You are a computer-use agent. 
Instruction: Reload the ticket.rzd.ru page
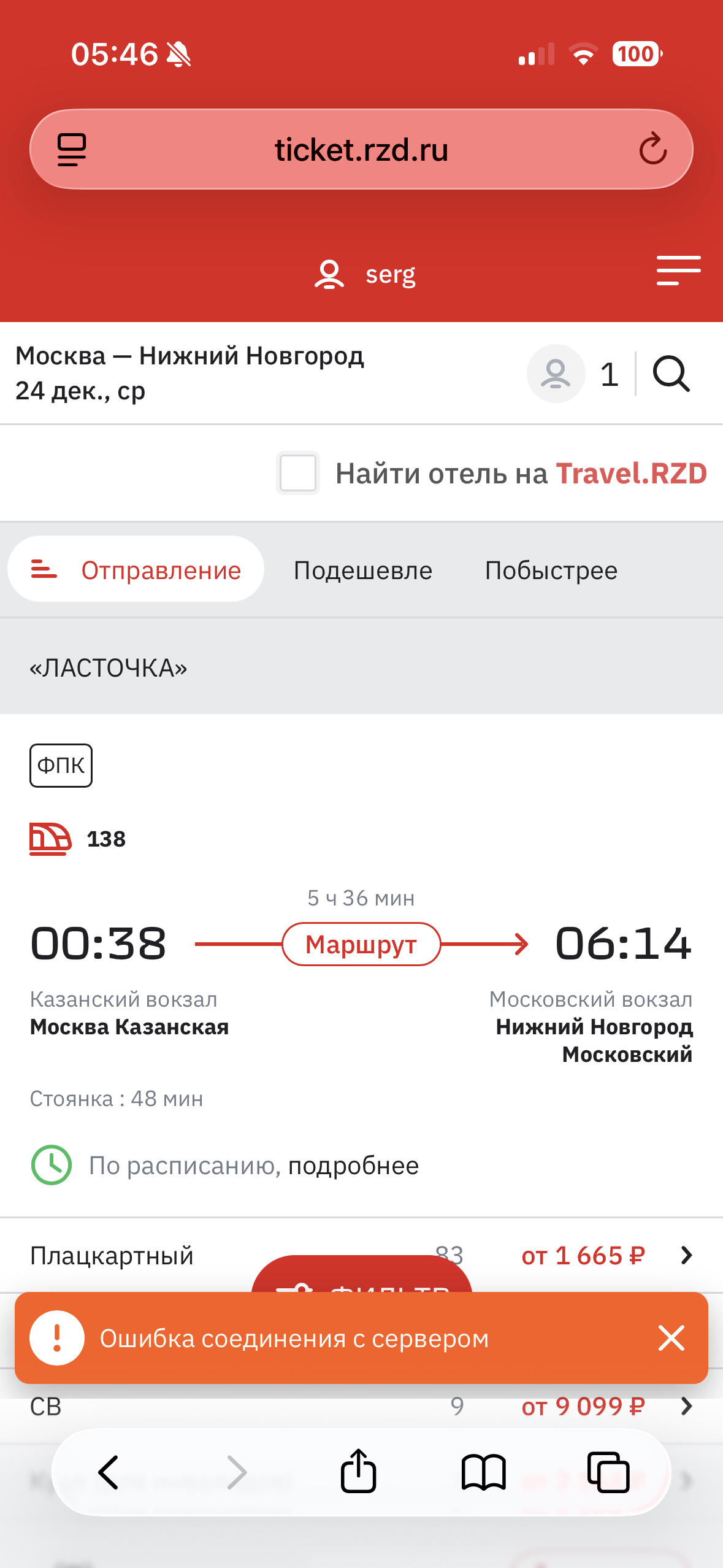[652, 149]
